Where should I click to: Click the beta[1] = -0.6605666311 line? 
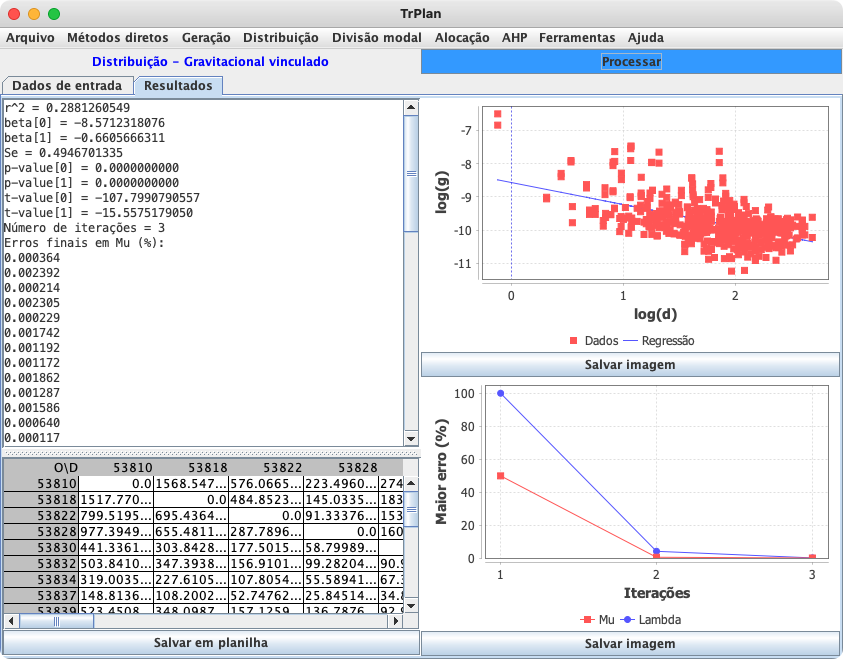(84, 138)
